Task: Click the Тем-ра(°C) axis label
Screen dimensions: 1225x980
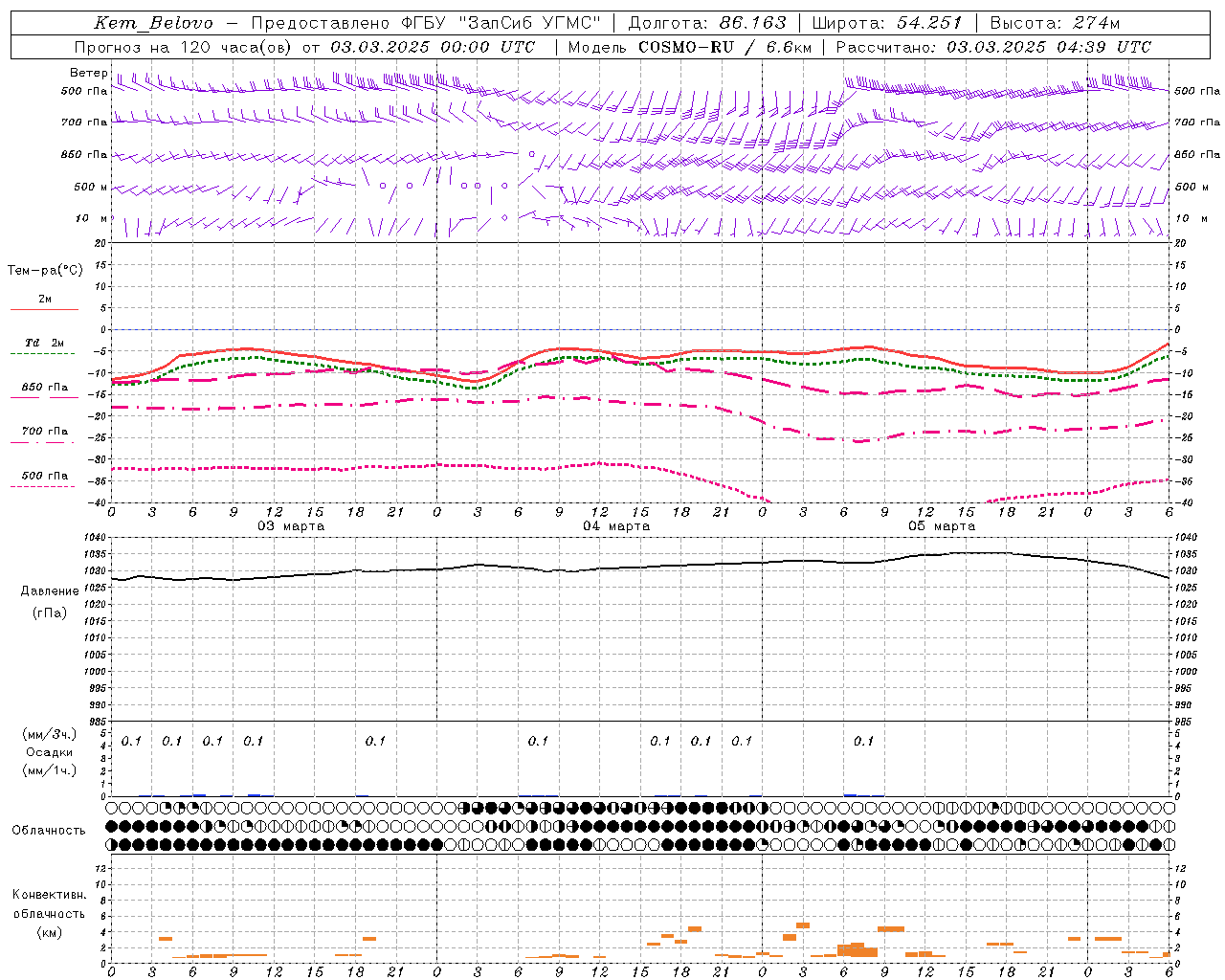Action: [45, 271]
